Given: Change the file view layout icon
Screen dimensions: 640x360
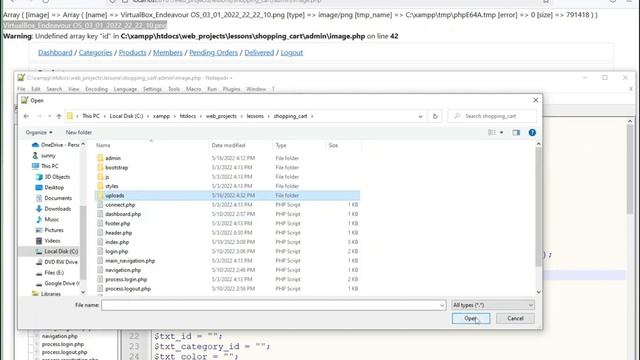Looking at the screenshot, I should pos(492,133).
